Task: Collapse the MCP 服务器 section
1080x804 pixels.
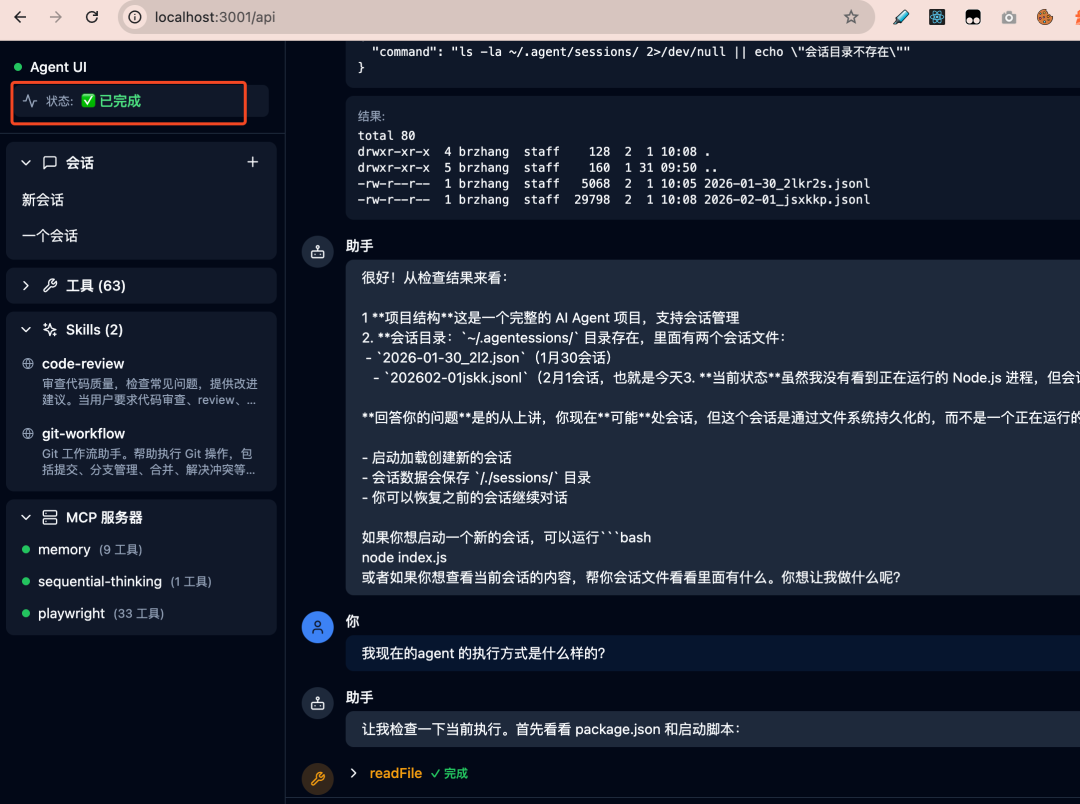Action: [x=25, y=517]
